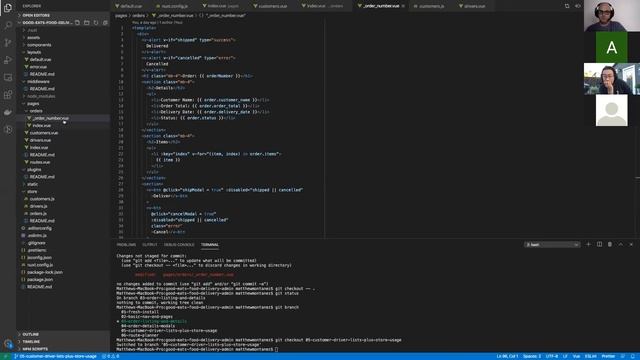Change indentation via Spaces: 2 indicator
This screenshot has height=360, width=640.
[532, 356]
